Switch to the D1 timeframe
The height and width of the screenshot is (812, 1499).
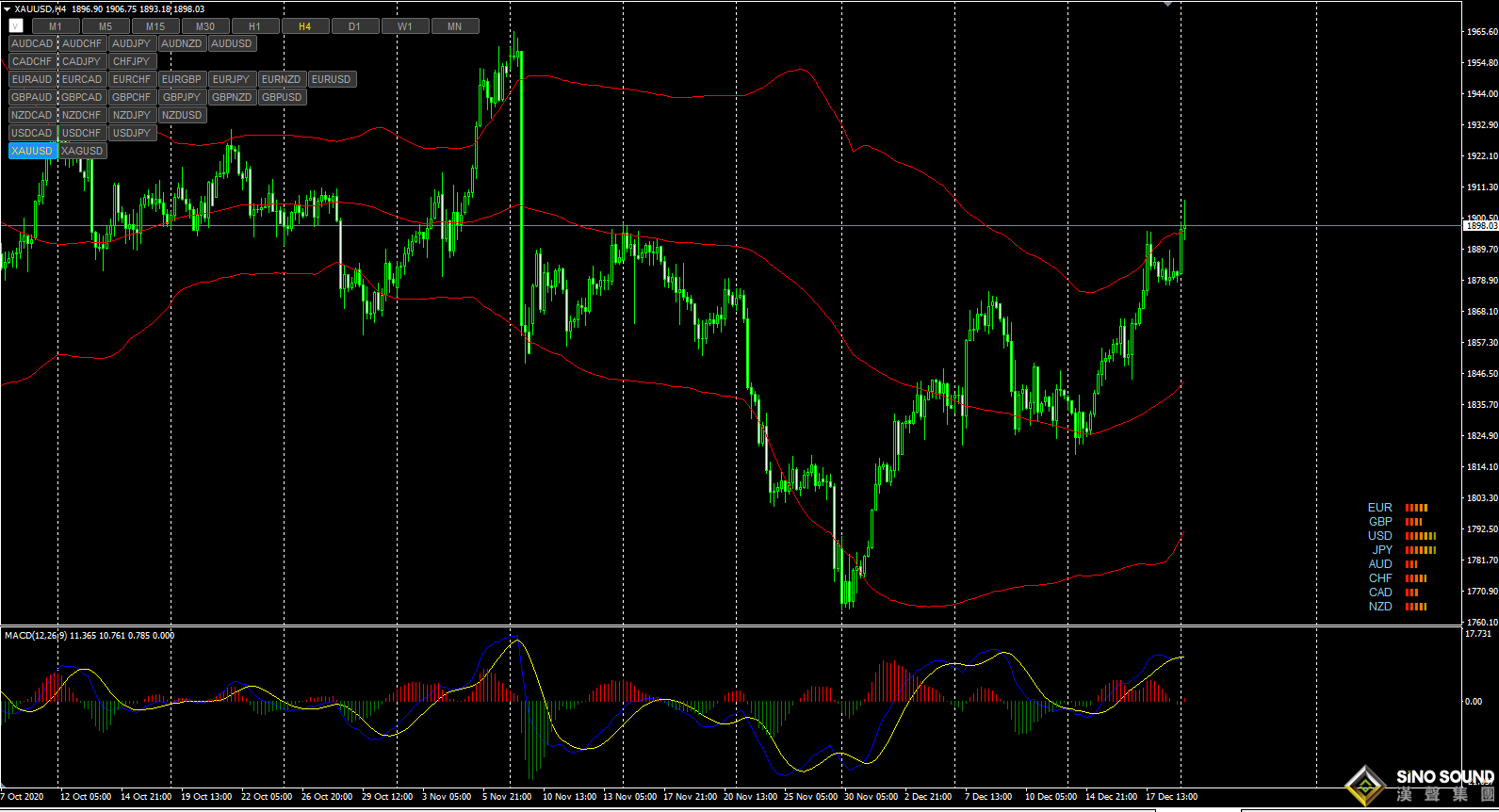(x=354, y=26)
